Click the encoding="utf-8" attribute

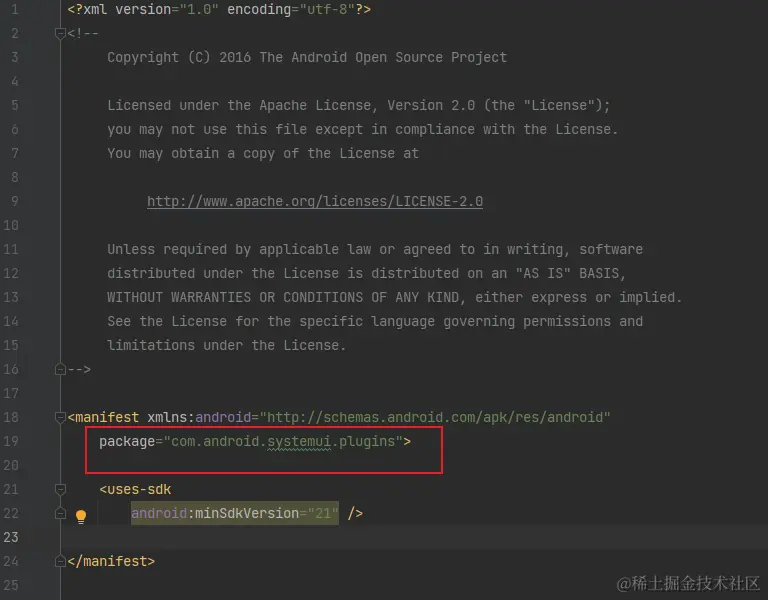coord(291,9)
